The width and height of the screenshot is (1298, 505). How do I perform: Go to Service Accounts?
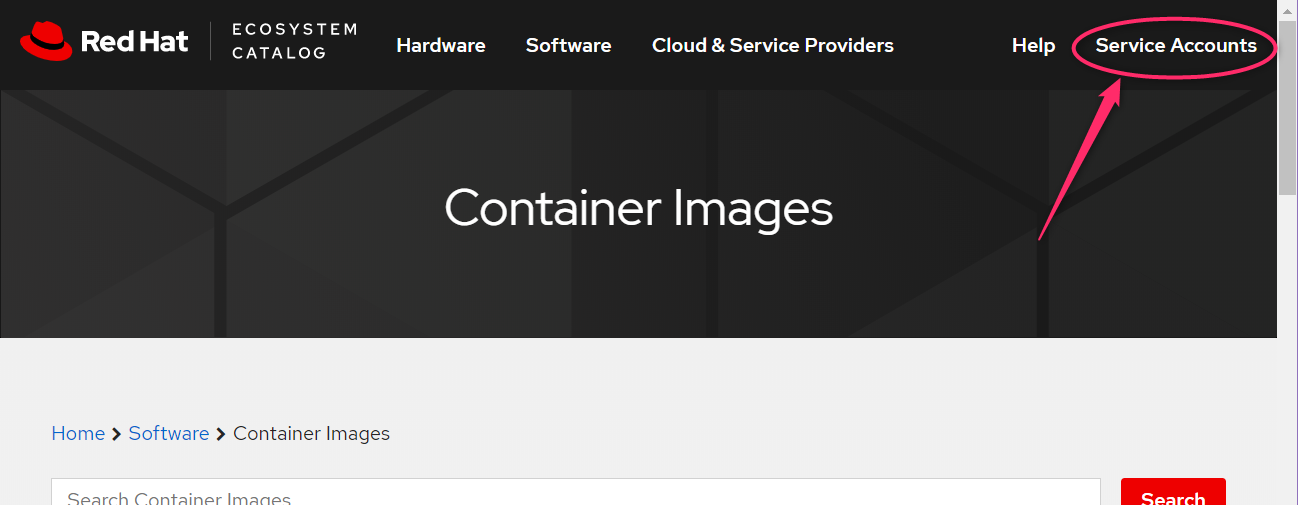[x=1176, y=45]
